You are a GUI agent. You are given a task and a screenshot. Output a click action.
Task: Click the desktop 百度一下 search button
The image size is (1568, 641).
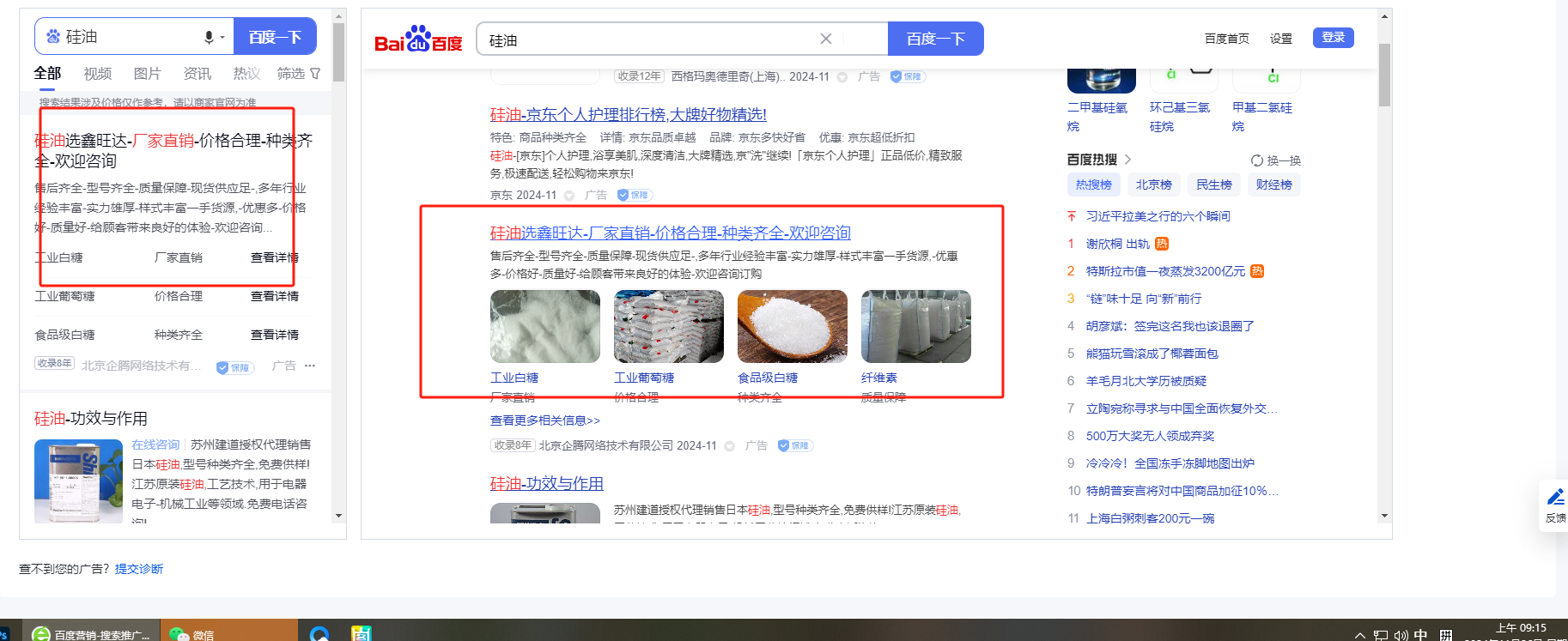tap(936, 39)
